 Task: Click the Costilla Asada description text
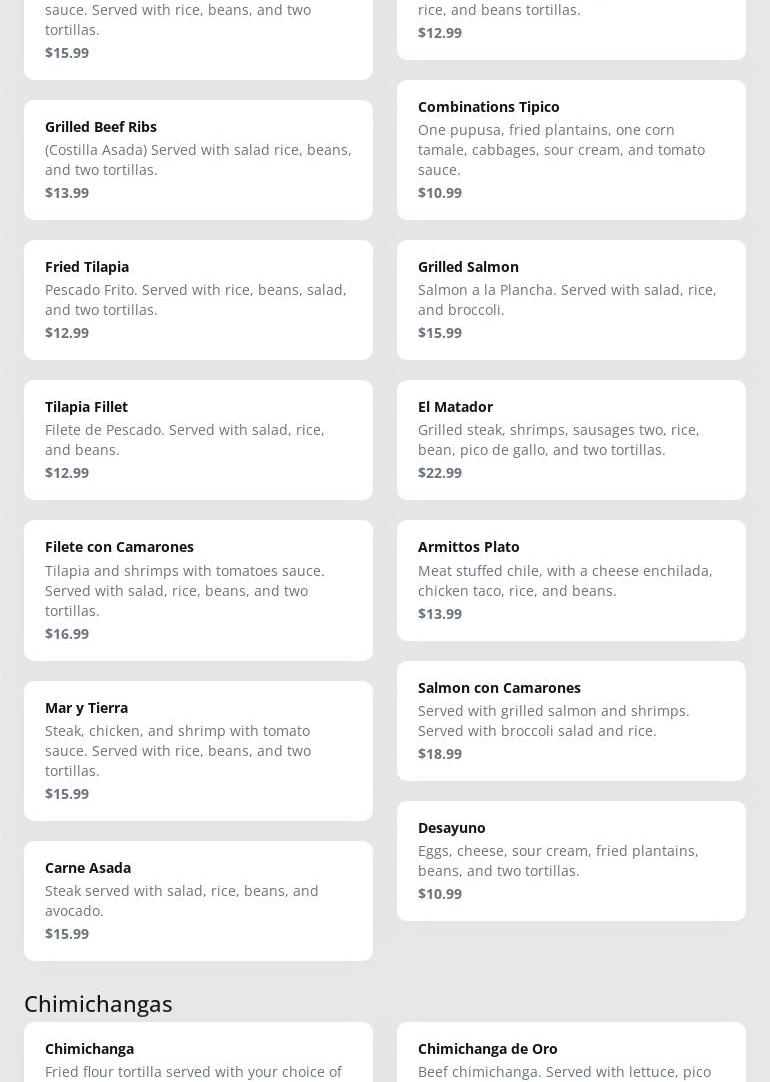pos(198,160)
